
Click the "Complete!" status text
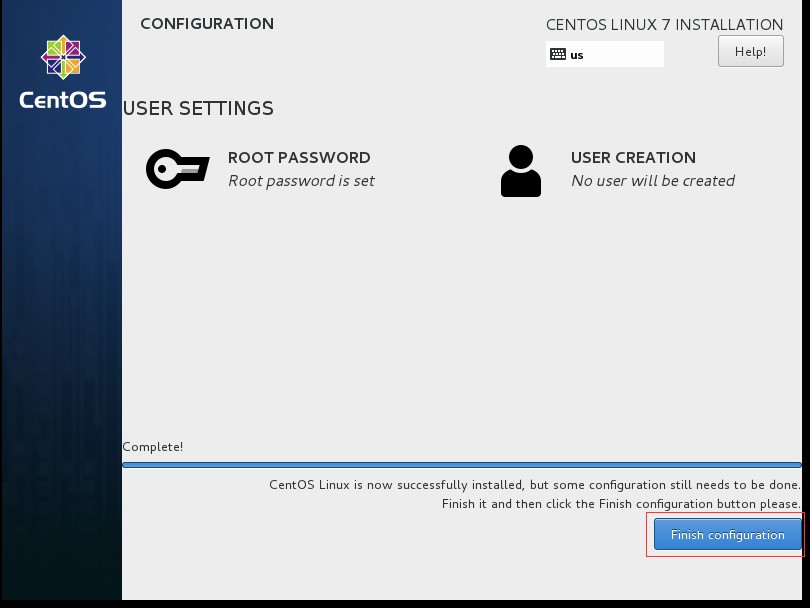153,447
